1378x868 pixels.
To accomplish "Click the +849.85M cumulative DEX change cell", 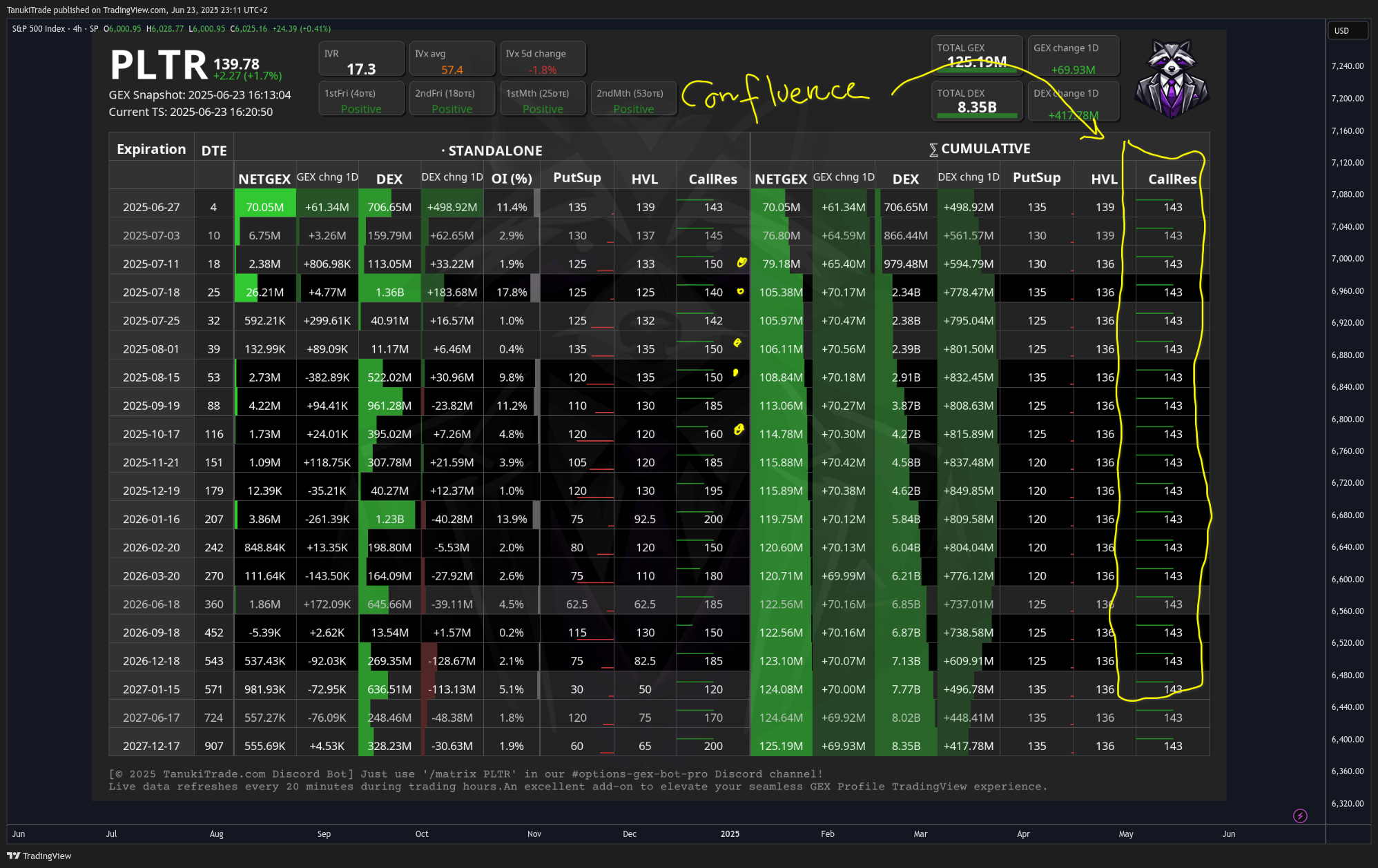I will coord(969,491).
